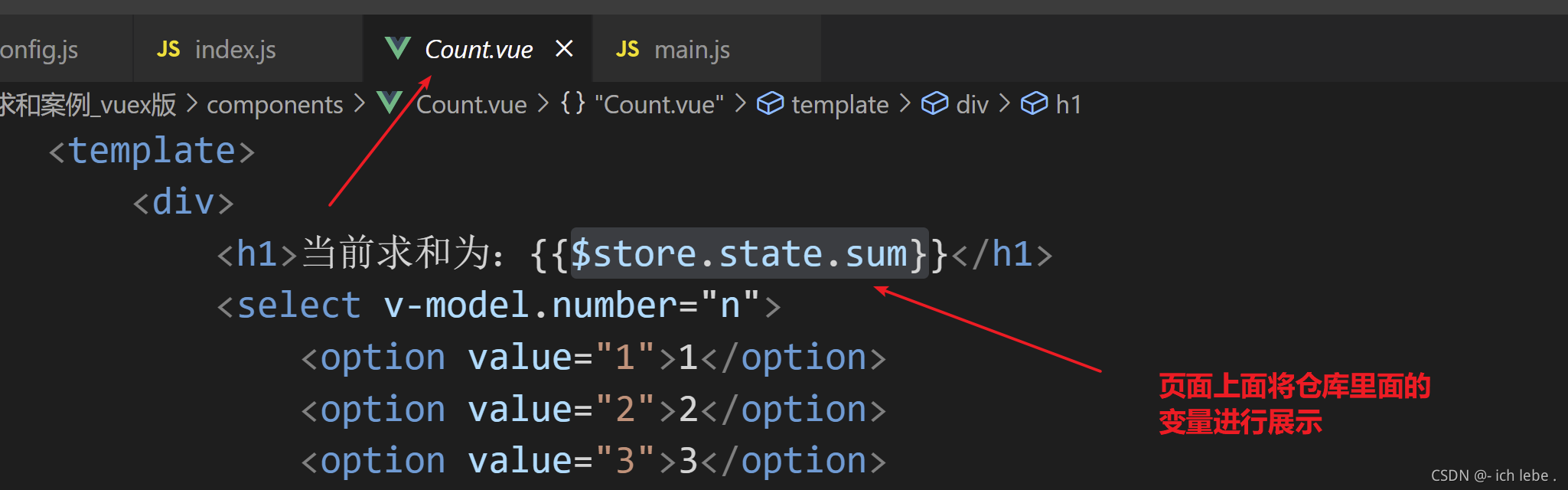Click the option line with value="1"
1568x490 pixels.
pyautogui.click(x=594, y=358)
